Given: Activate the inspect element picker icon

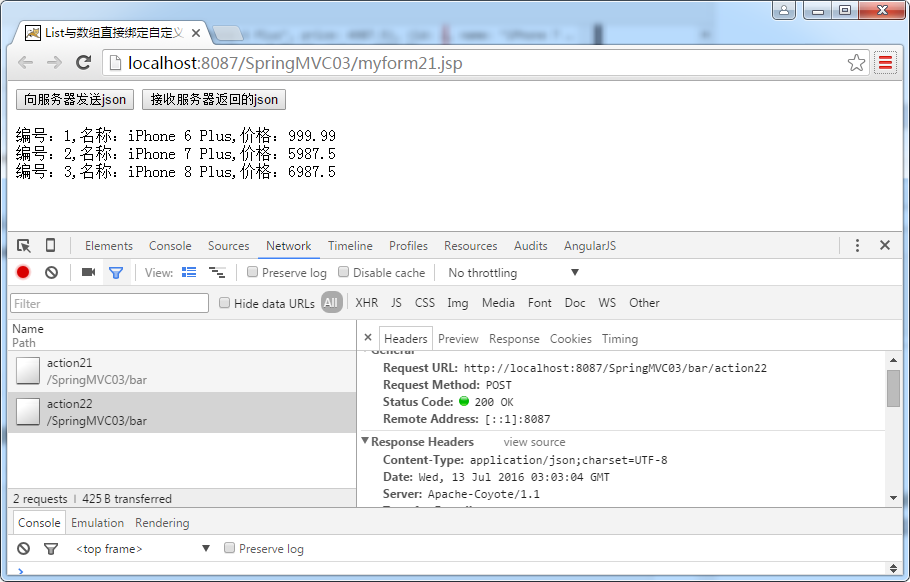Looking at the screenshot, I should [x=24, y=245].
